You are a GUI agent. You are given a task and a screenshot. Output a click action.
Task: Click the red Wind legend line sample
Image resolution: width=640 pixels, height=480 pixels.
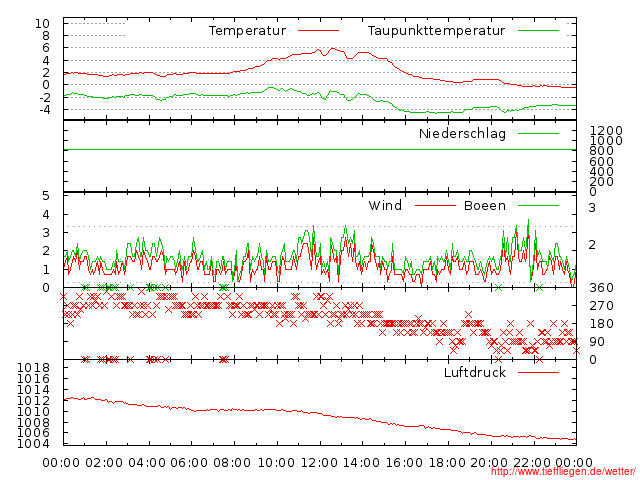tap(435, 205)
